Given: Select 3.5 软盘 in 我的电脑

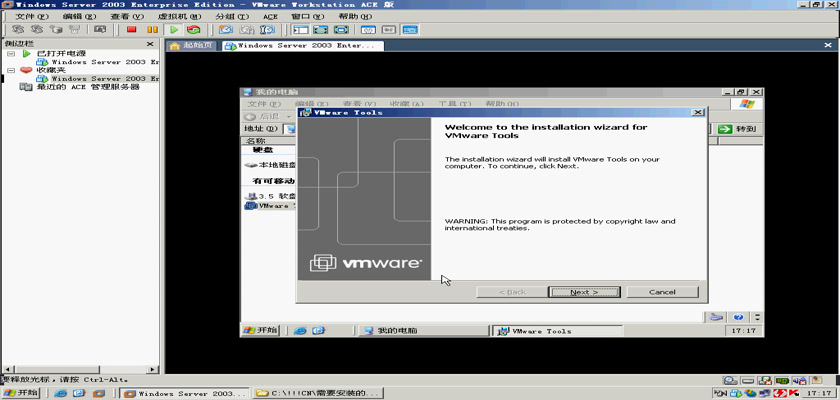Looking at the screenshot, I should (269, 197).
